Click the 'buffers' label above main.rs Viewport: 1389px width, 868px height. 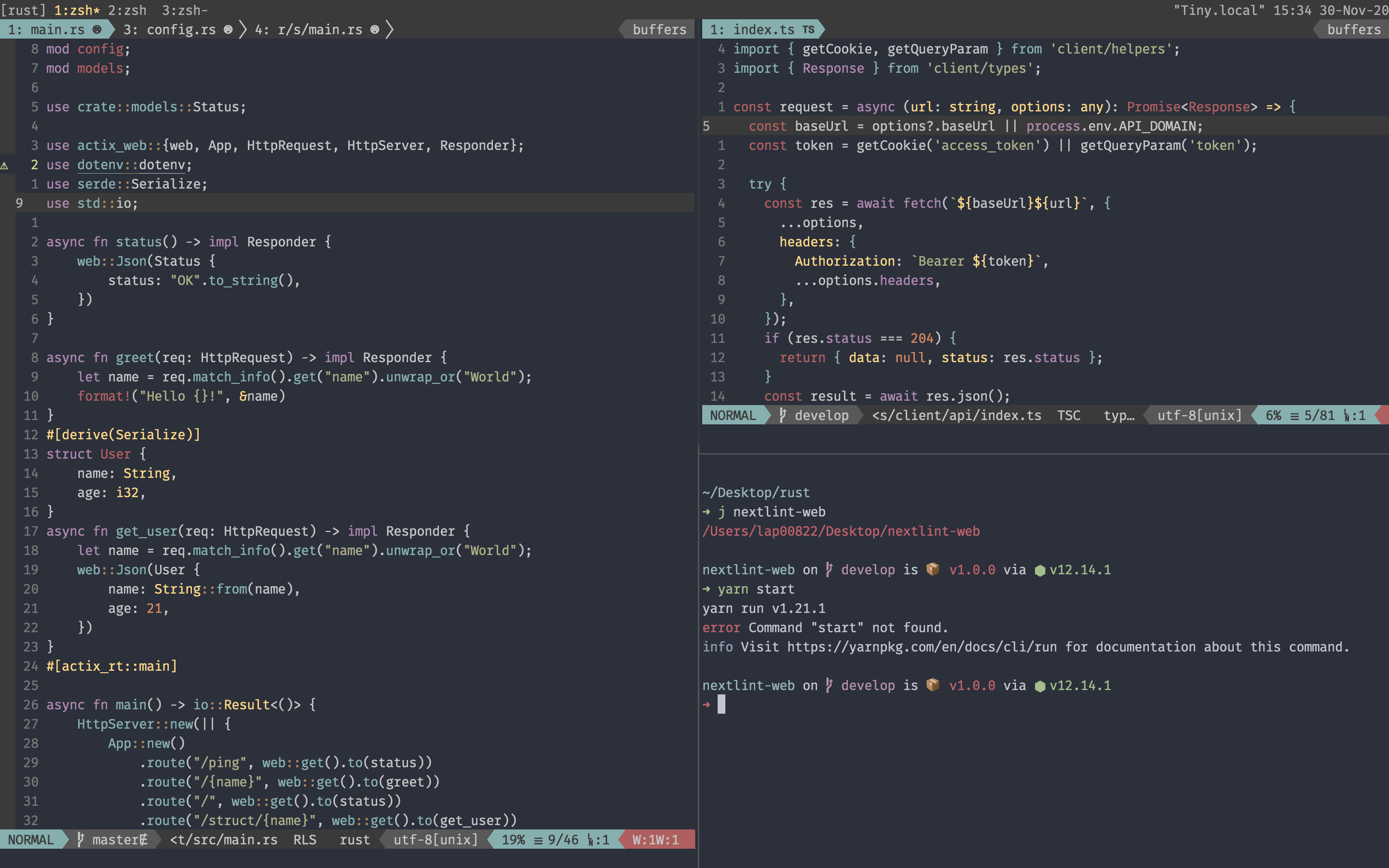click(659, 29)
